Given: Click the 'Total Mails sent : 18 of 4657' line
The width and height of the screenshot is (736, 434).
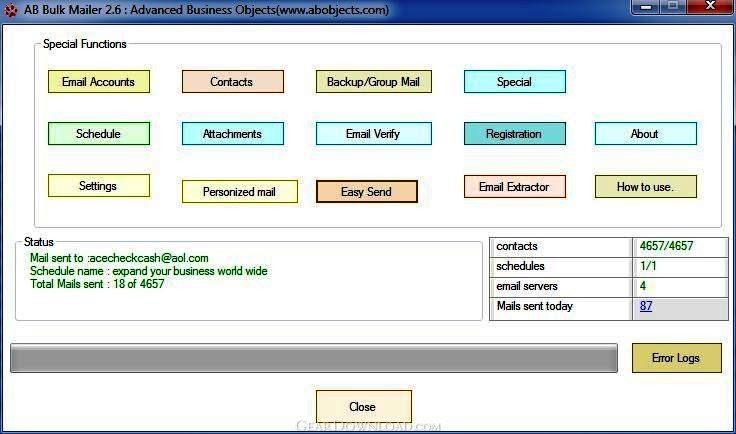Looking at the screenshot, I should tap(97, 284).
